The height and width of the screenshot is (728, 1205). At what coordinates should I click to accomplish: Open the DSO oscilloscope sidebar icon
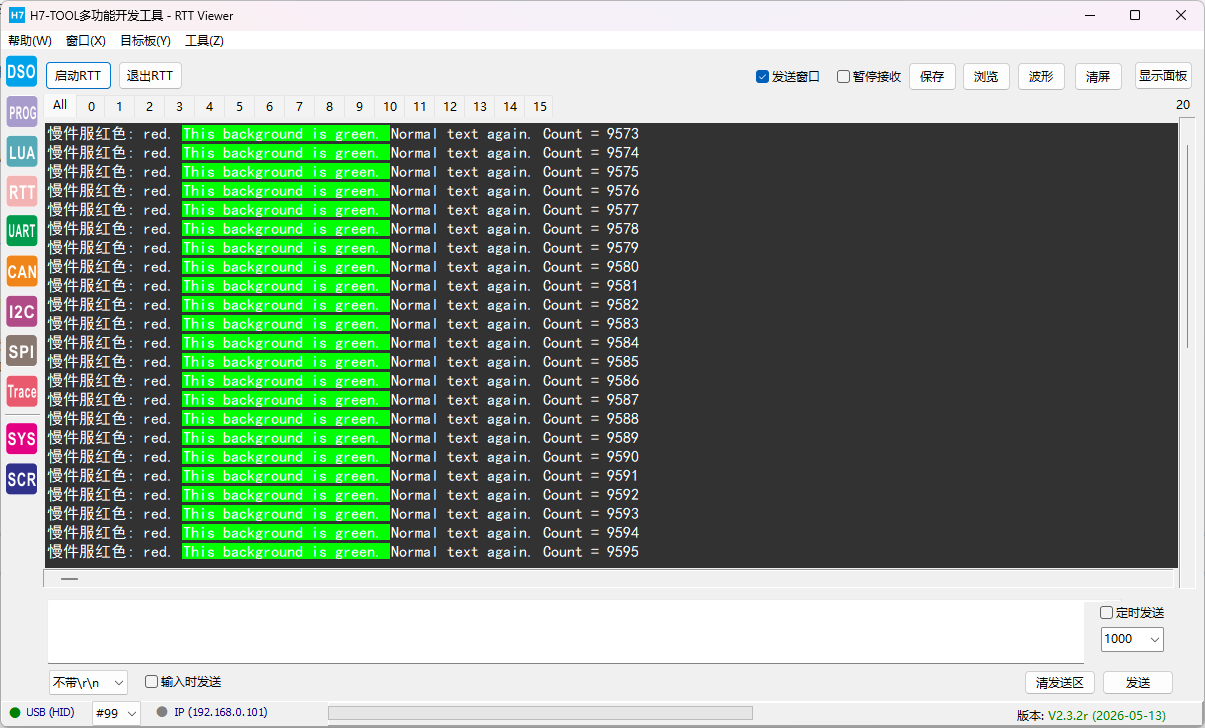coord(21,72)
